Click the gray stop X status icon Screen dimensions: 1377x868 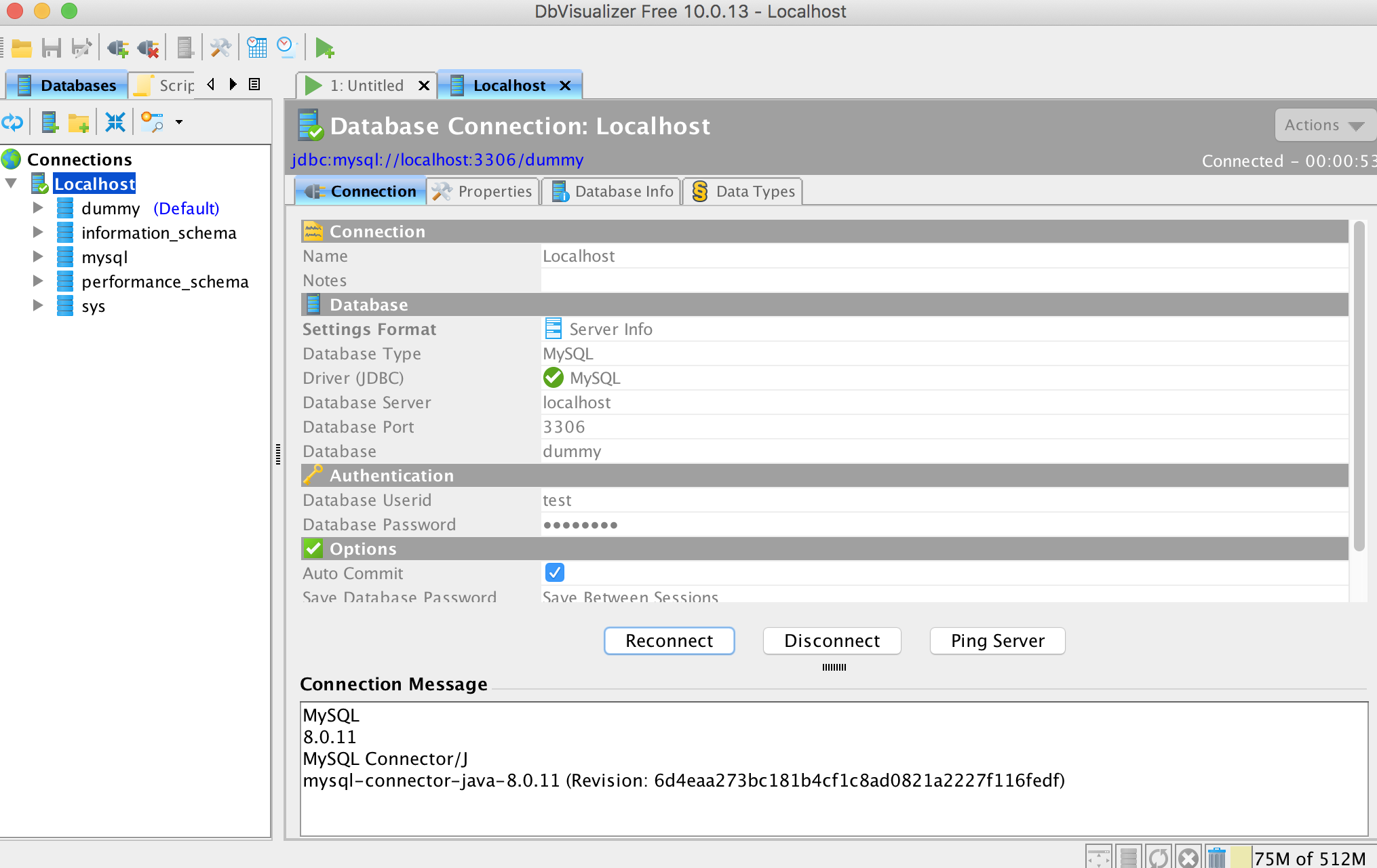(1188, 857)
